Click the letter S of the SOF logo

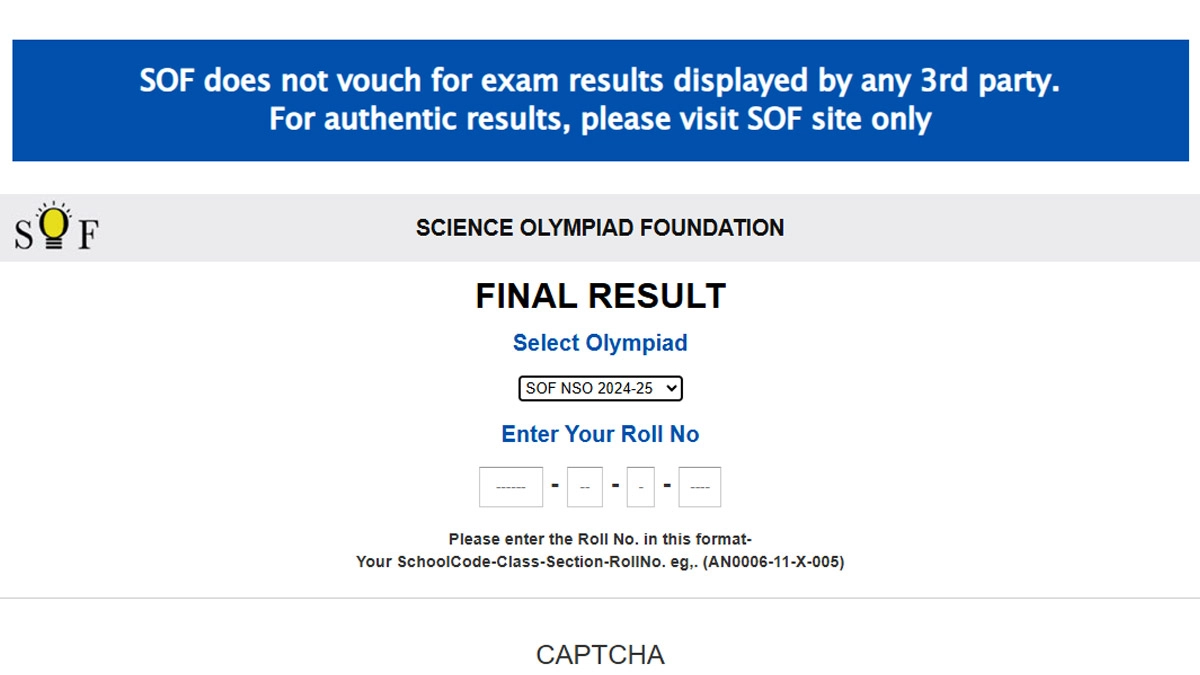(x=22, y=233)
